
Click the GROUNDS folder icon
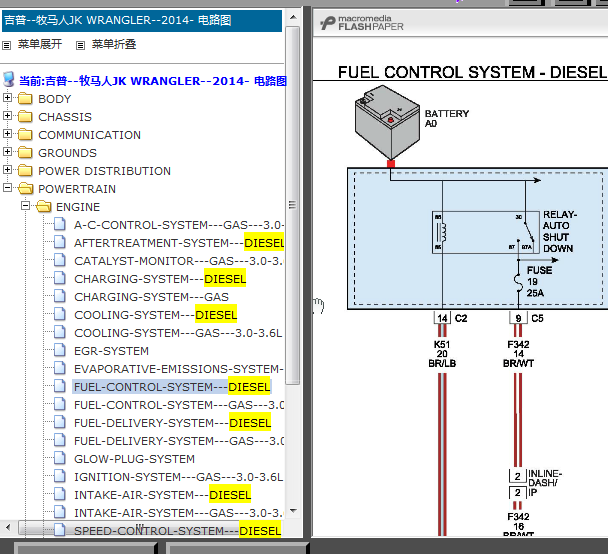tap(25, 152)
